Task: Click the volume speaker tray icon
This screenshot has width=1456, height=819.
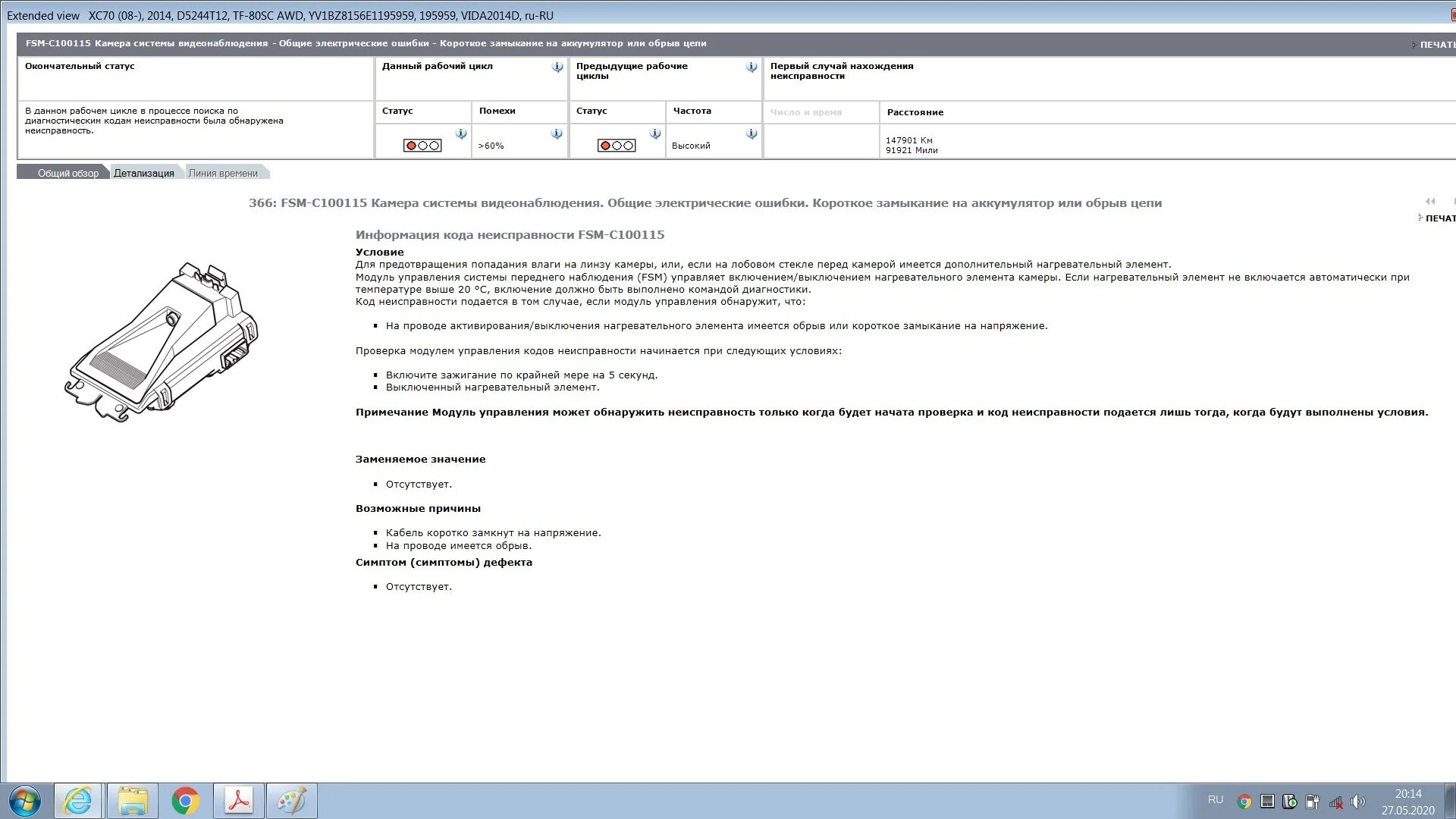Action: pos(1357,802)
